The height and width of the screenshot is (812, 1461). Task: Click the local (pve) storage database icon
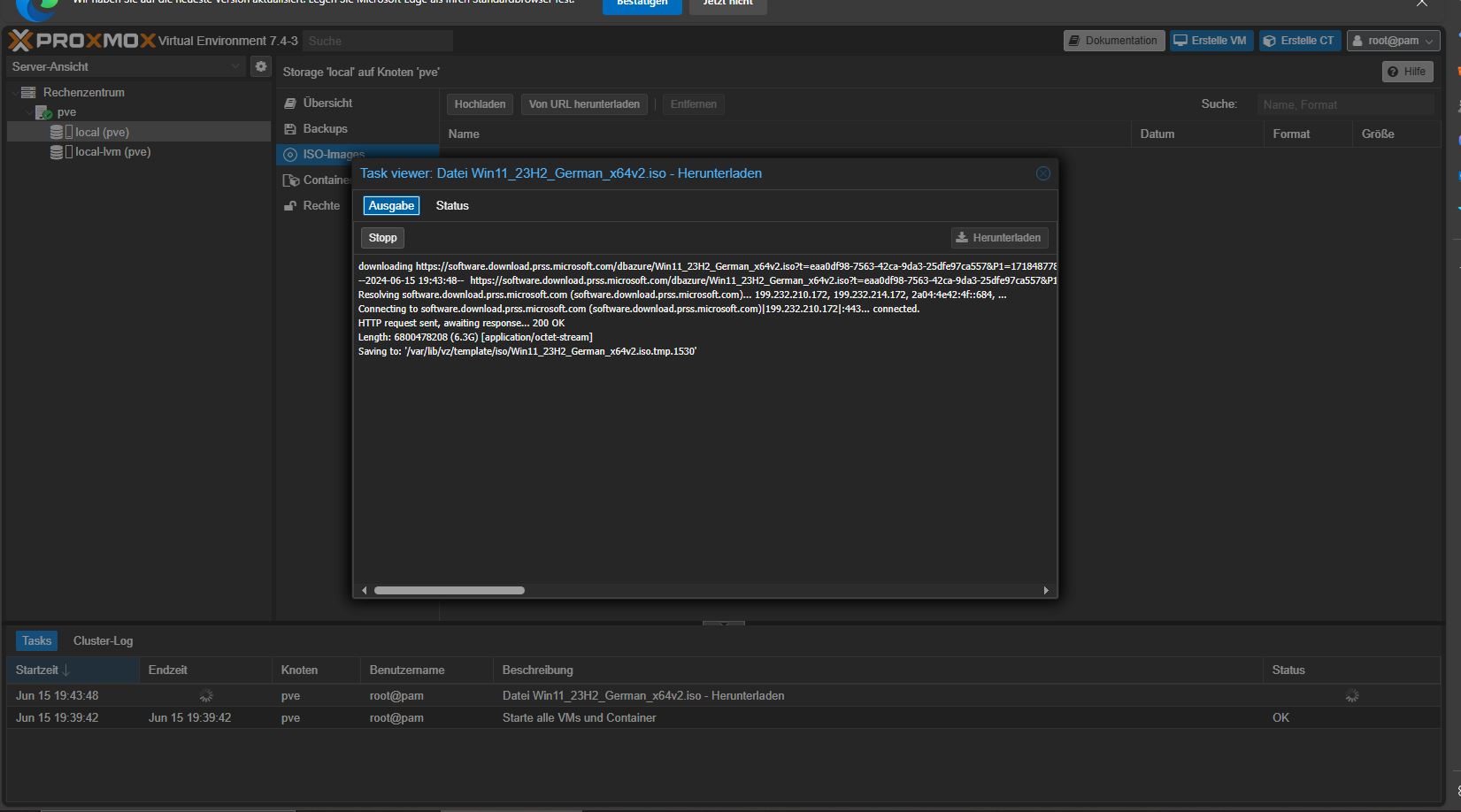point(57,132)
